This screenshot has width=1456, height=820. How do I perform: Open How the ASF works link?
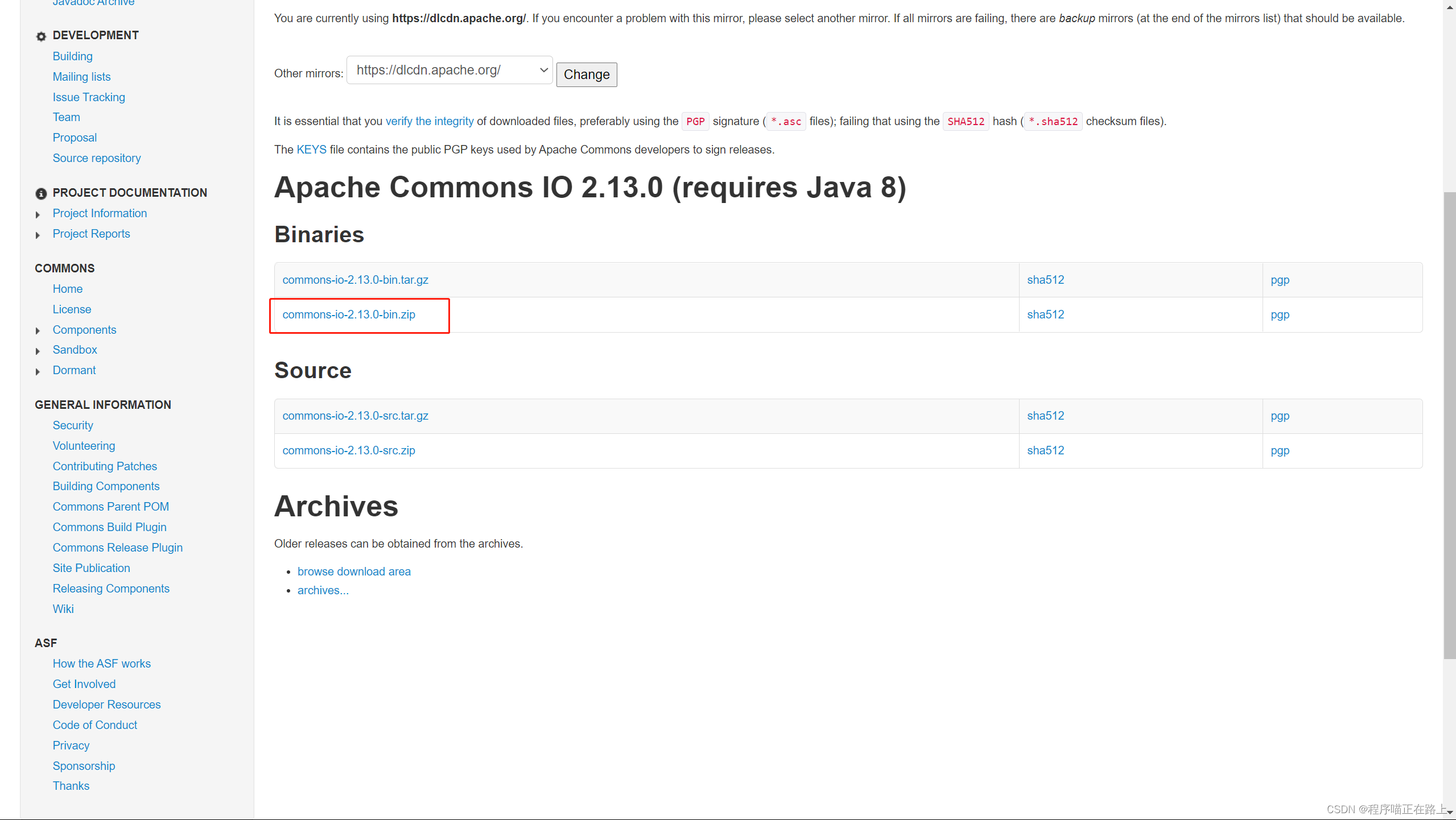tap(101, 664)
